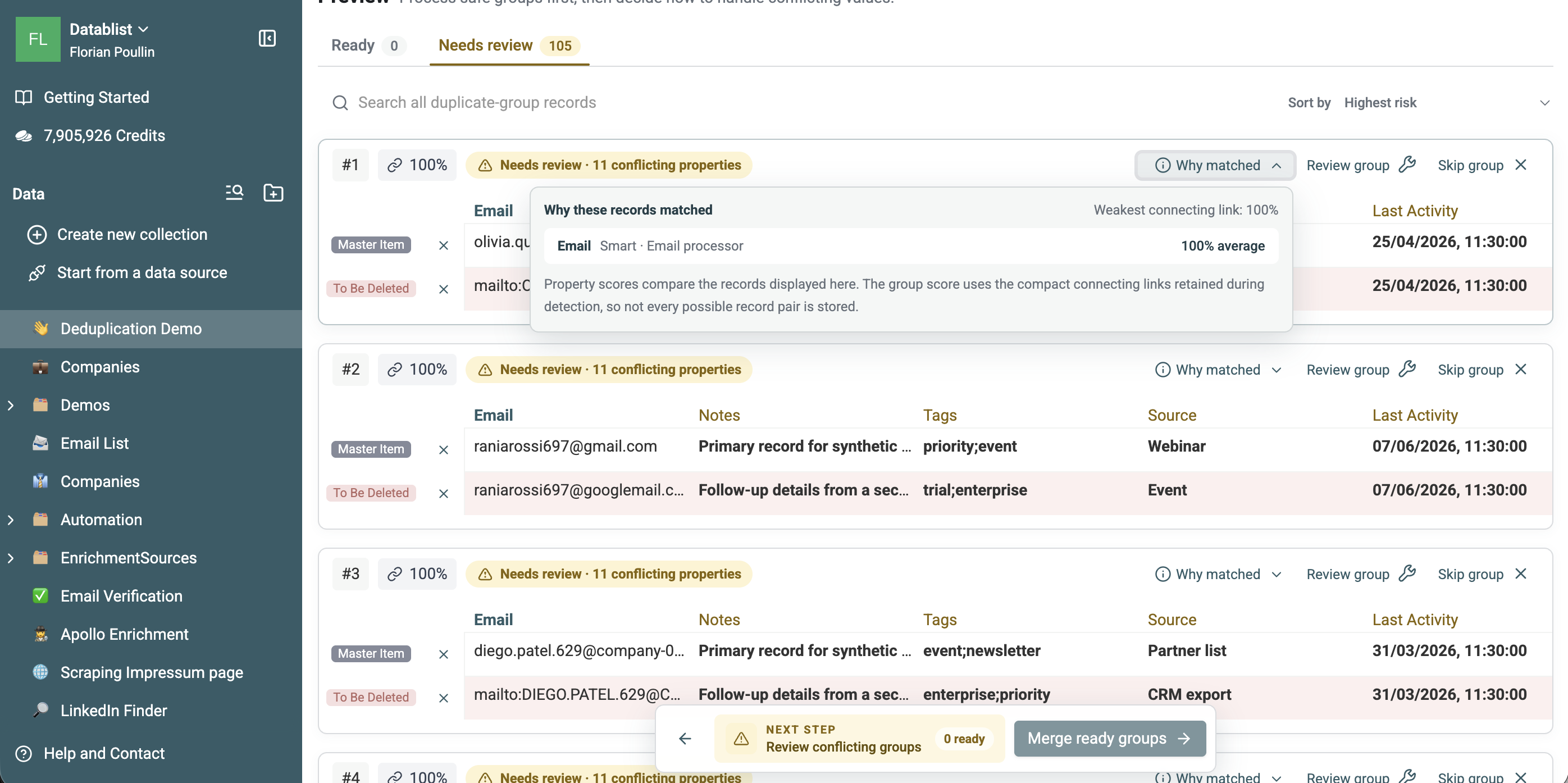The image size is (1568, 783).
Task: Click Review group for group #3
Action: 1361,575
